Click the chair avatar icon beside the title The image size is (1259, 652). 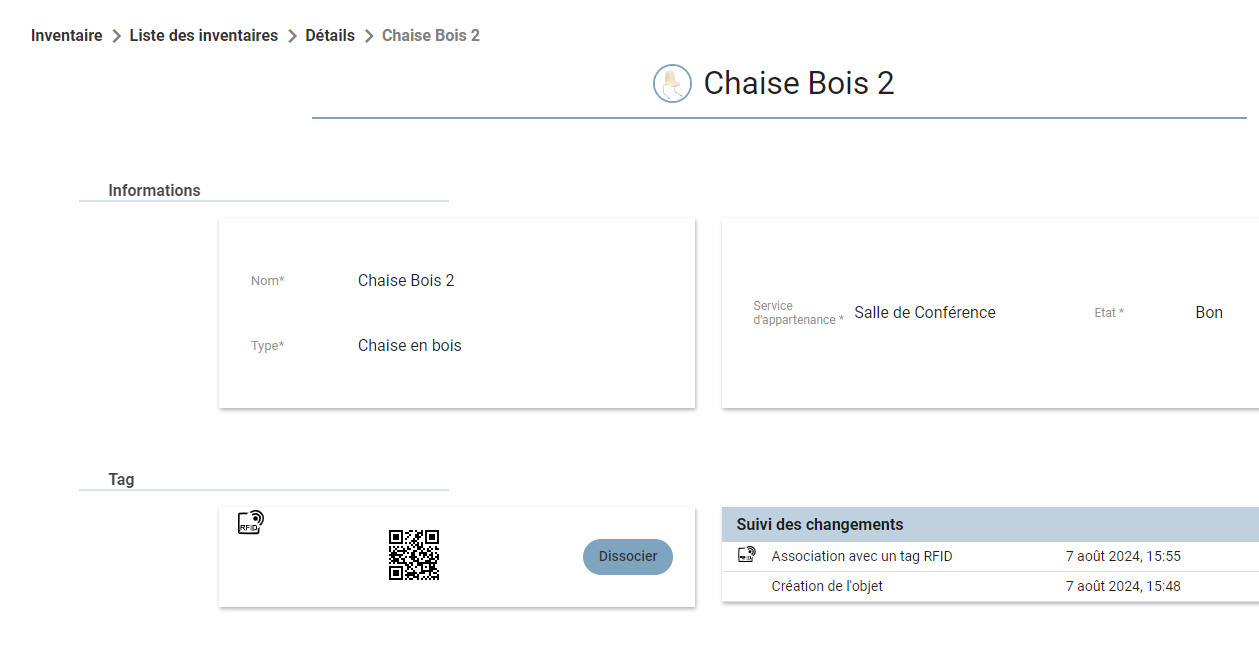(673, 83)
